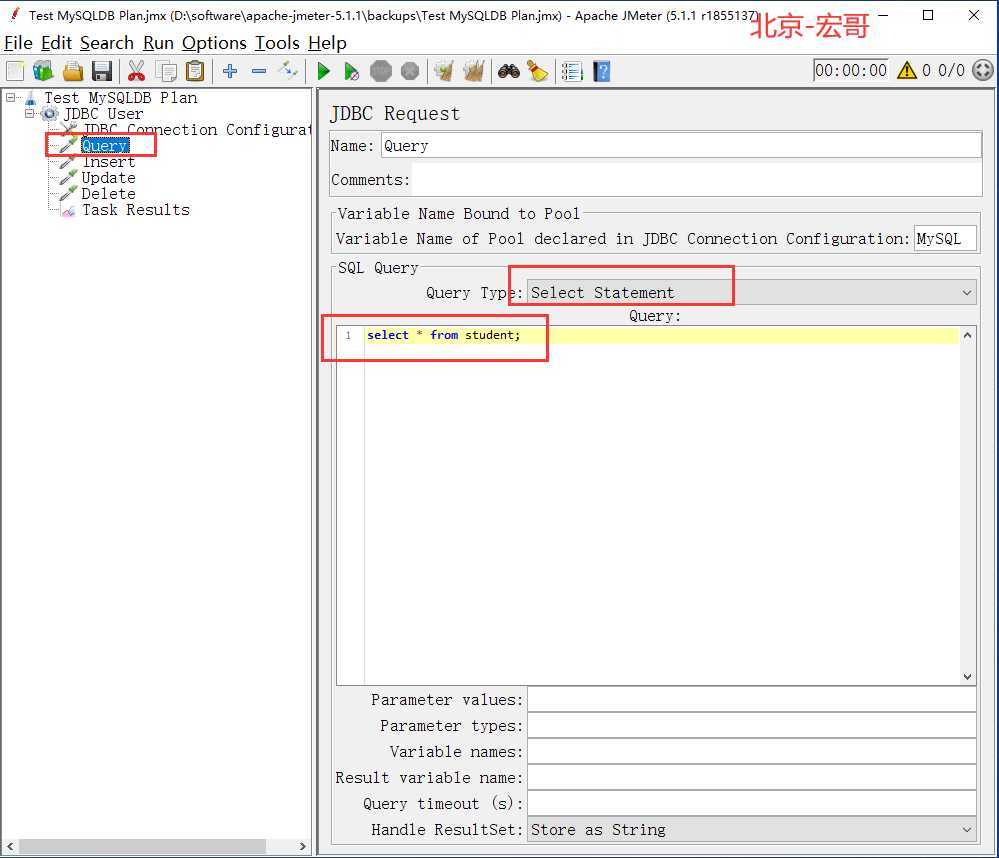Open the Query Type dropdown
The image size is (999, 858).
pos(752,293)
